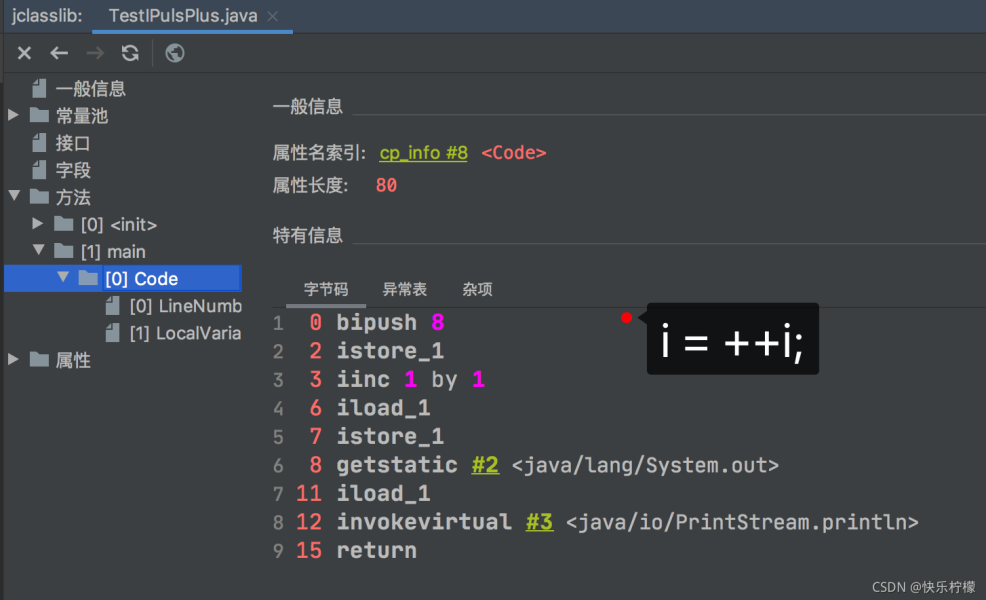Click the iinc 1 by 1 instruction
This screenshot has height=600, width=986.
(410, 379)
